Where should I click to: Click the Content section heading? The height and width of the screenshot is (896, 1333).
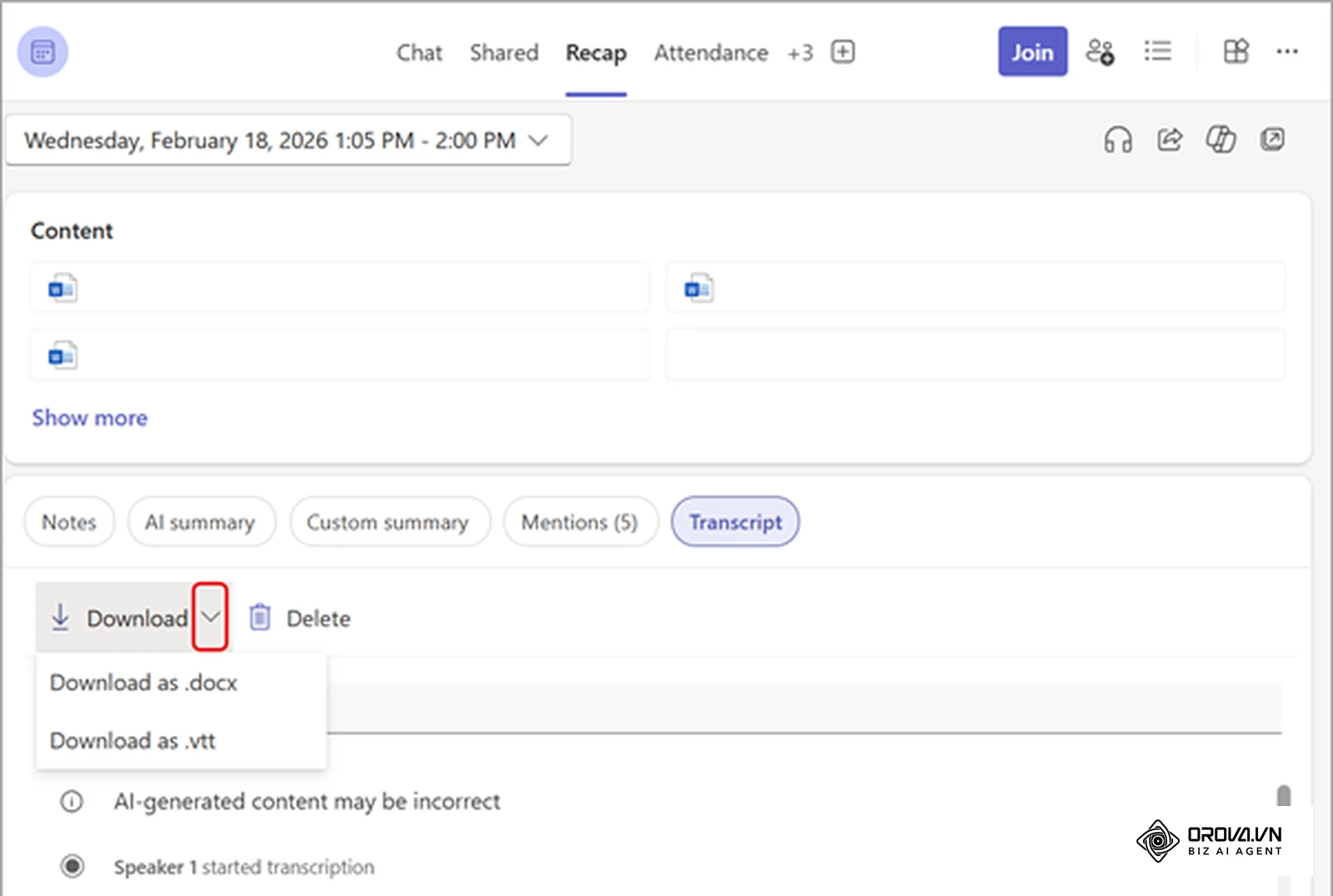click(72, 231)
